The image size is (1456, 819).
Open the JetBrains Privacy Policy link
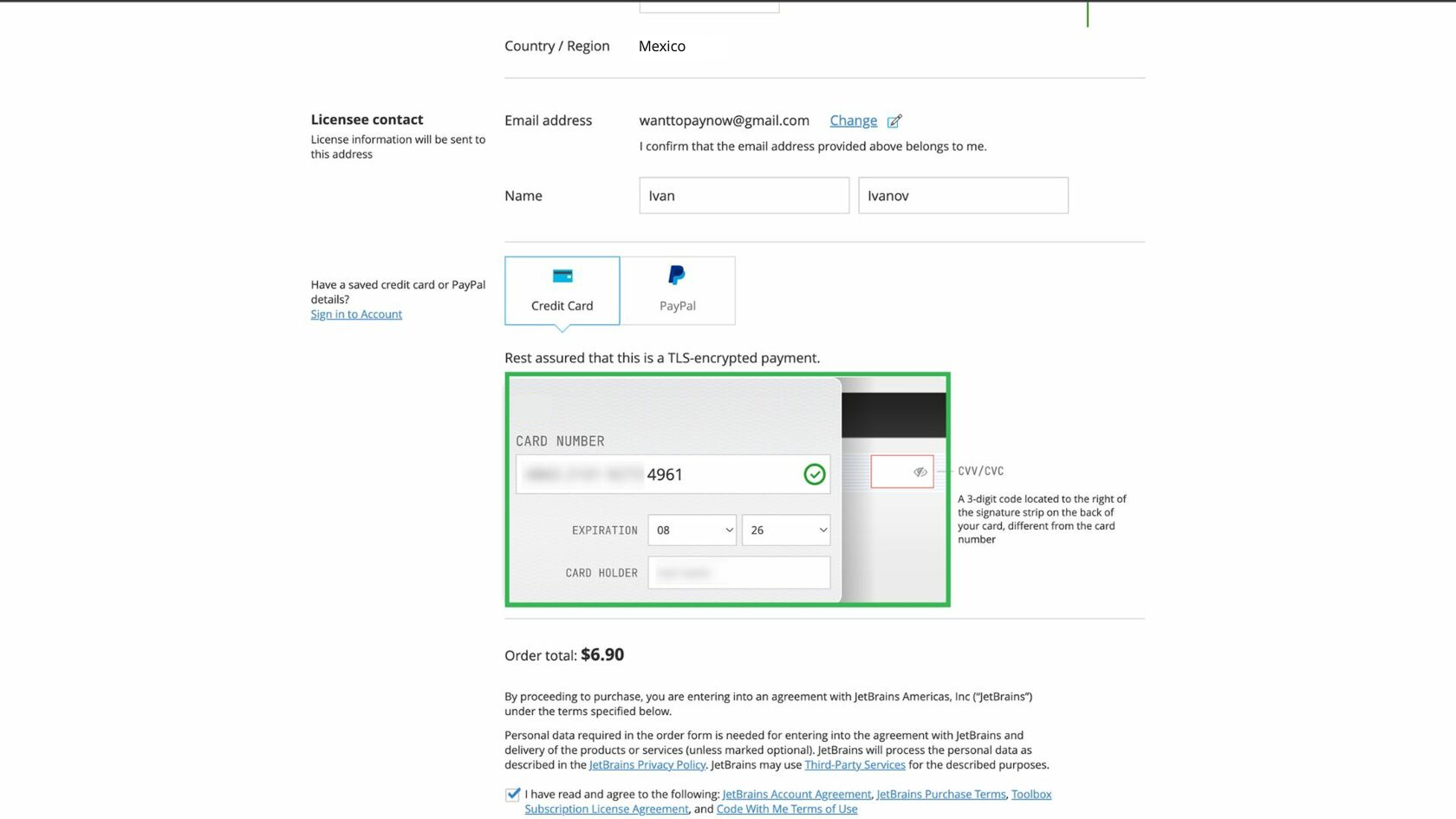click(647, 764)
